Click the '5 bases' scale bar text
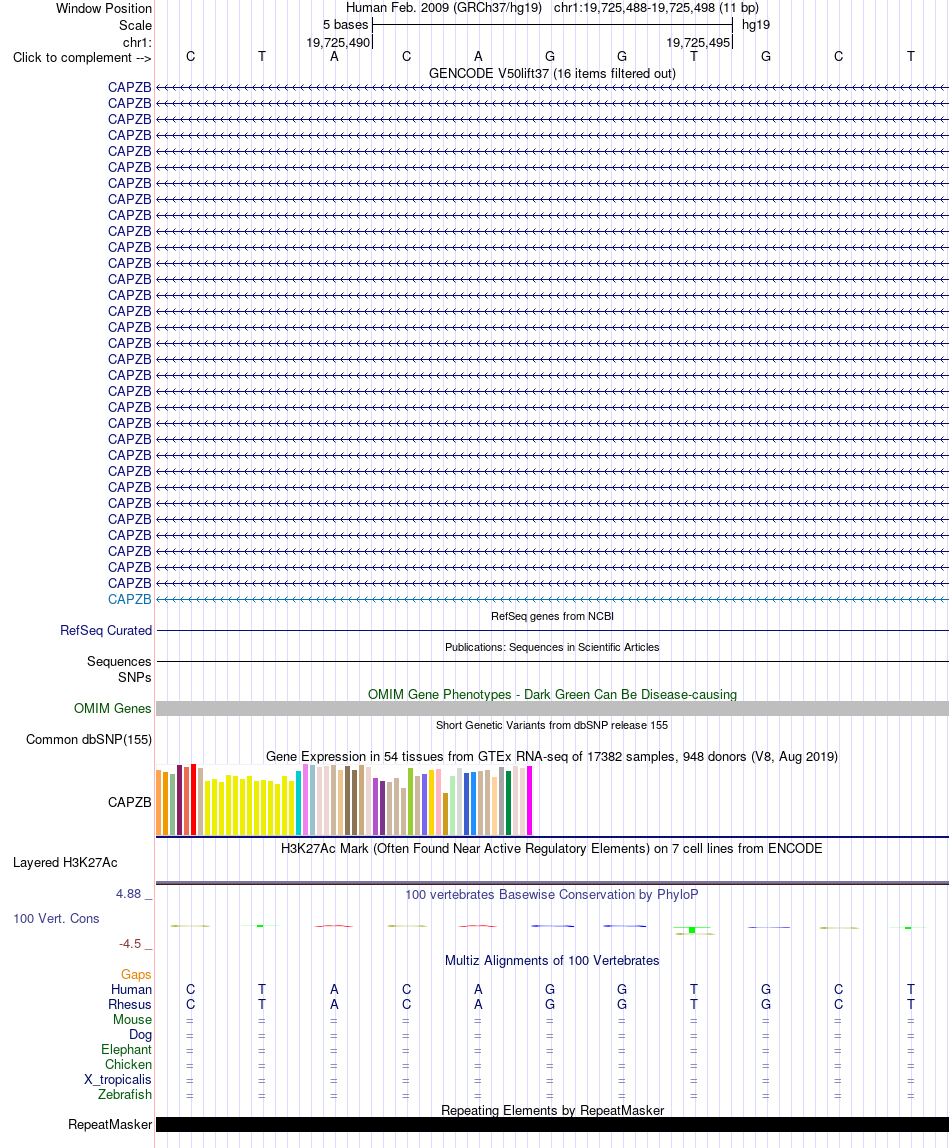The height and width of the screenshot is (1148, 950). 345,24
